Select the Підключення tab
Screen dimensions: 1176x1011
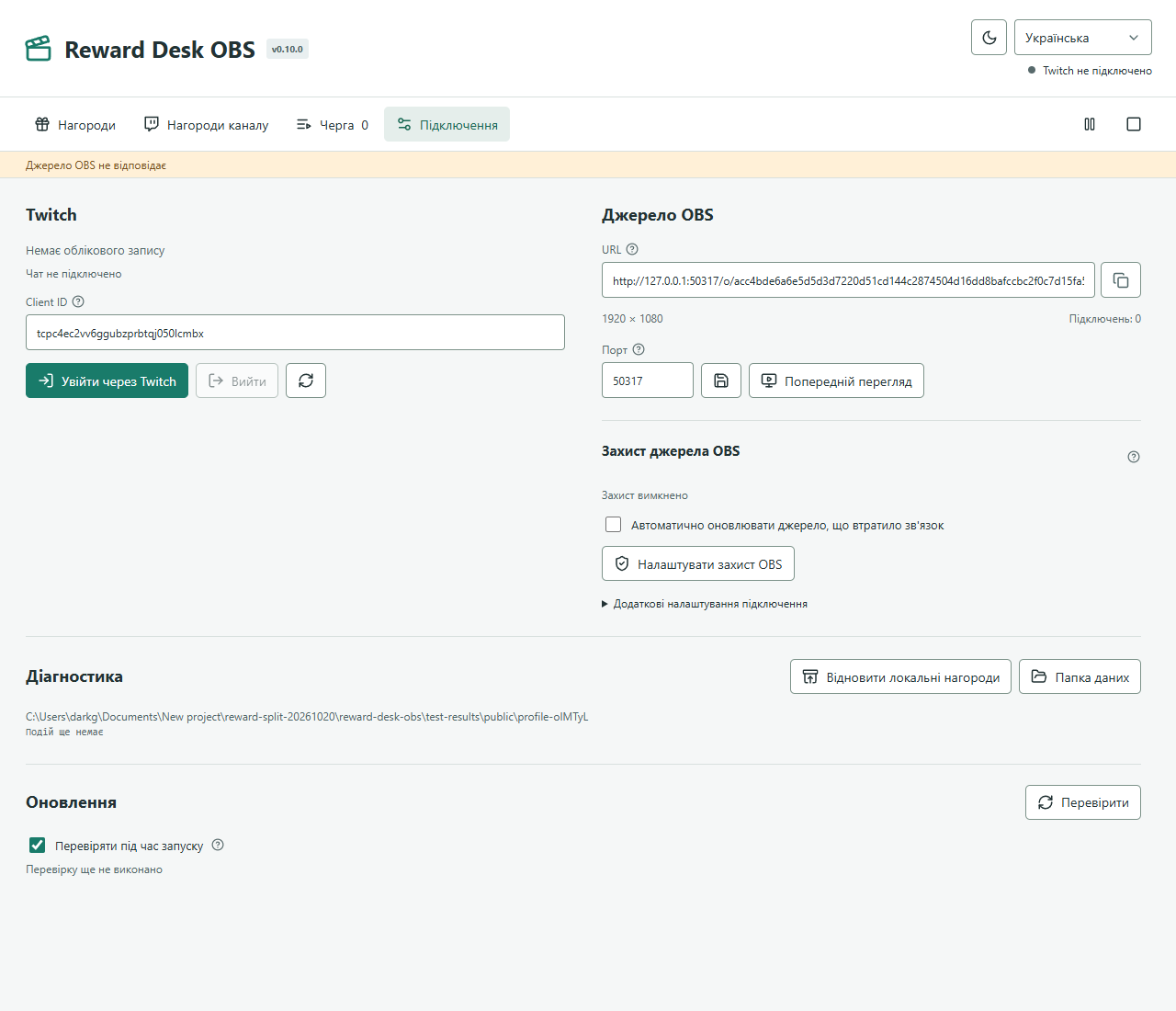tap(447, 125)
